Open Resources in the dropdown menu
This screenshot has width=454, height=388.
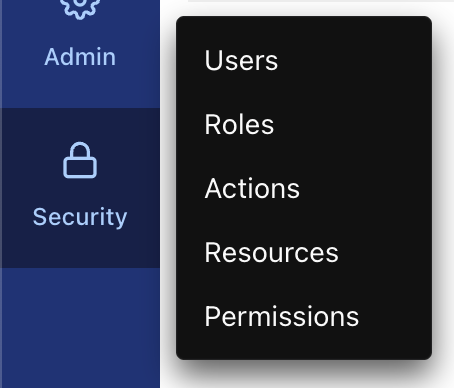click(271, 252)
